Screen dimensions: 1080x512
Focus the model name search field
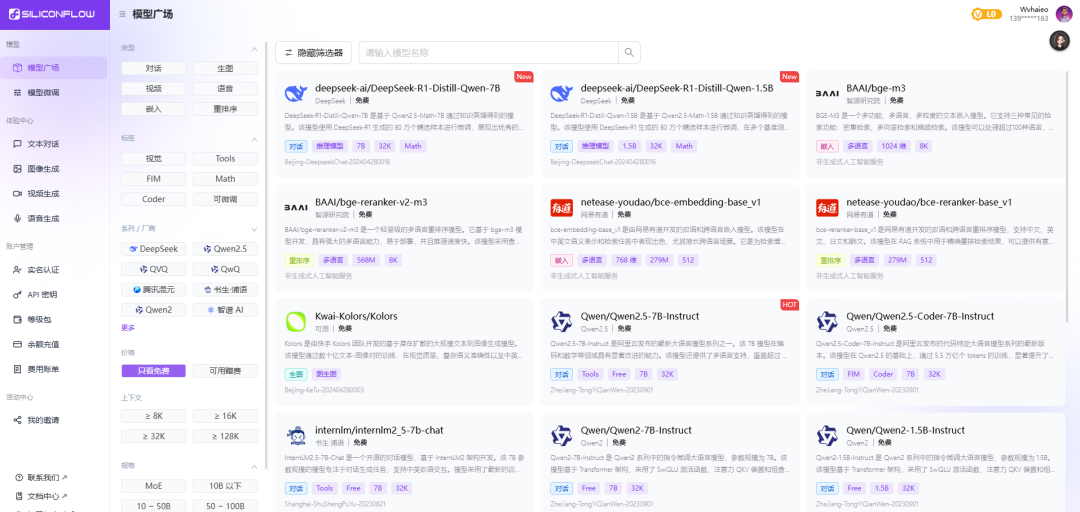coord(488,52)
